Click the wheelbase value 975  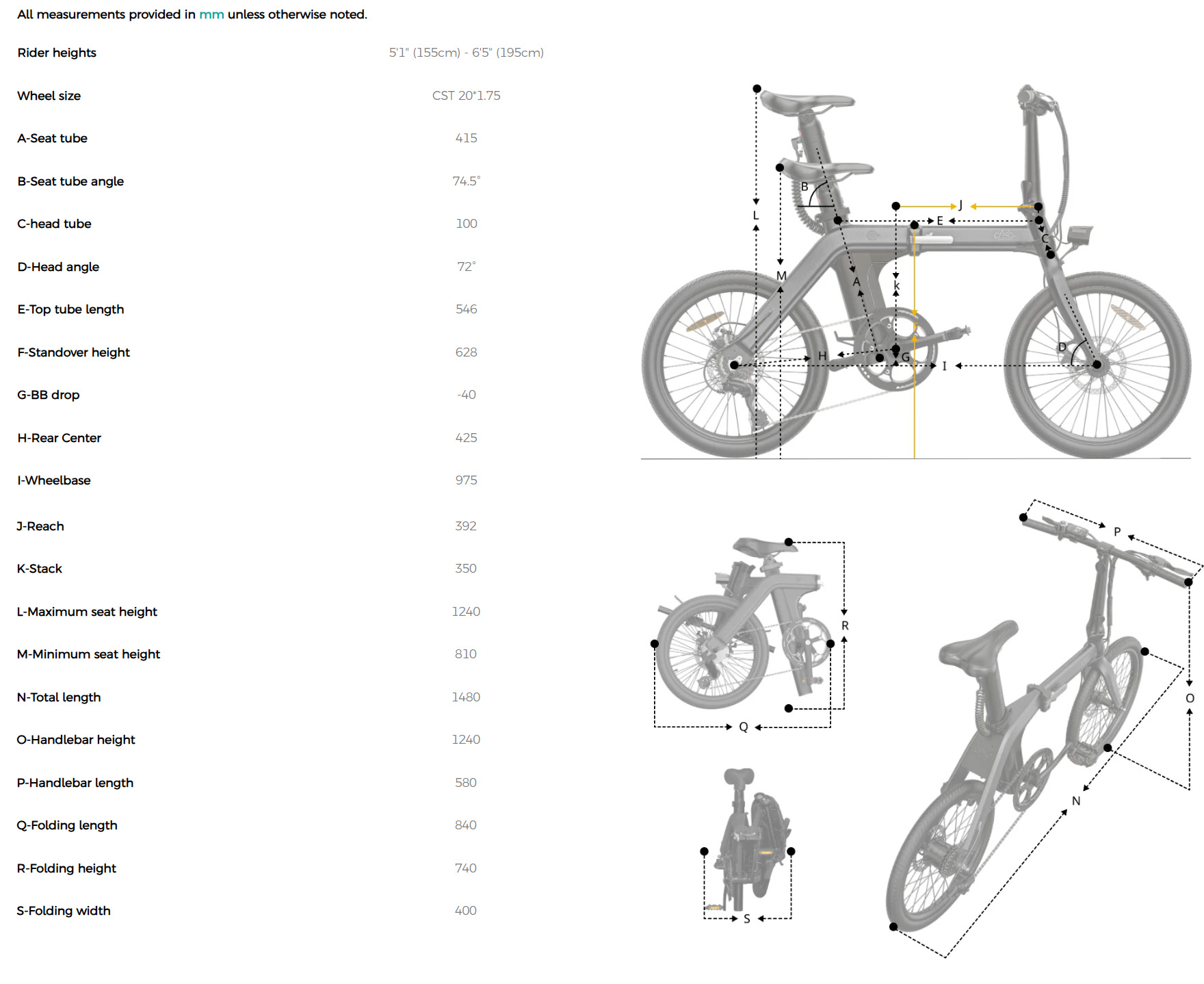(x=466, y=480)
